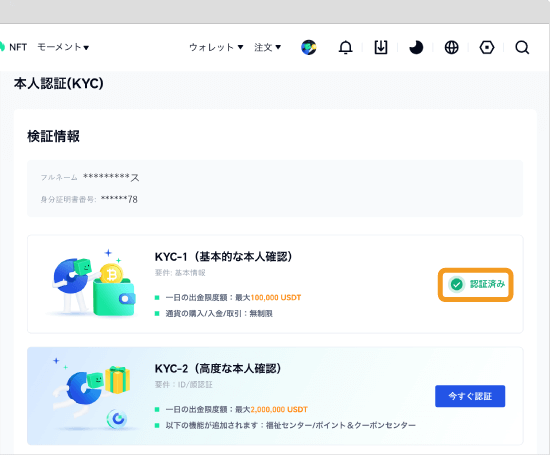Screen dimensions: 550x455
Task: Click the 検証情報 section heading
Action: point(53,136)
